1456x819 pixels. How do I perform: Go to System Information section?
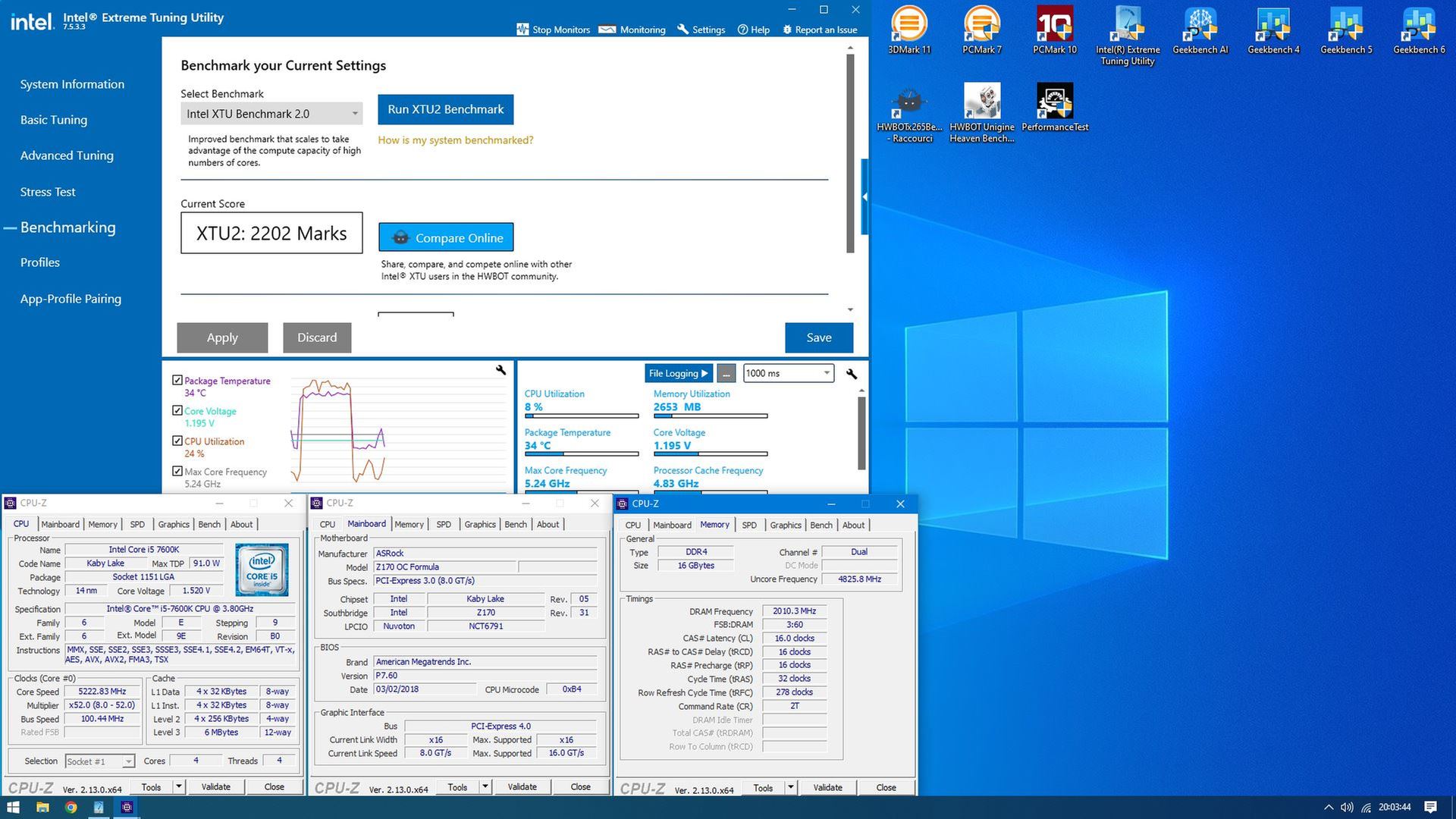coord(72,84)
